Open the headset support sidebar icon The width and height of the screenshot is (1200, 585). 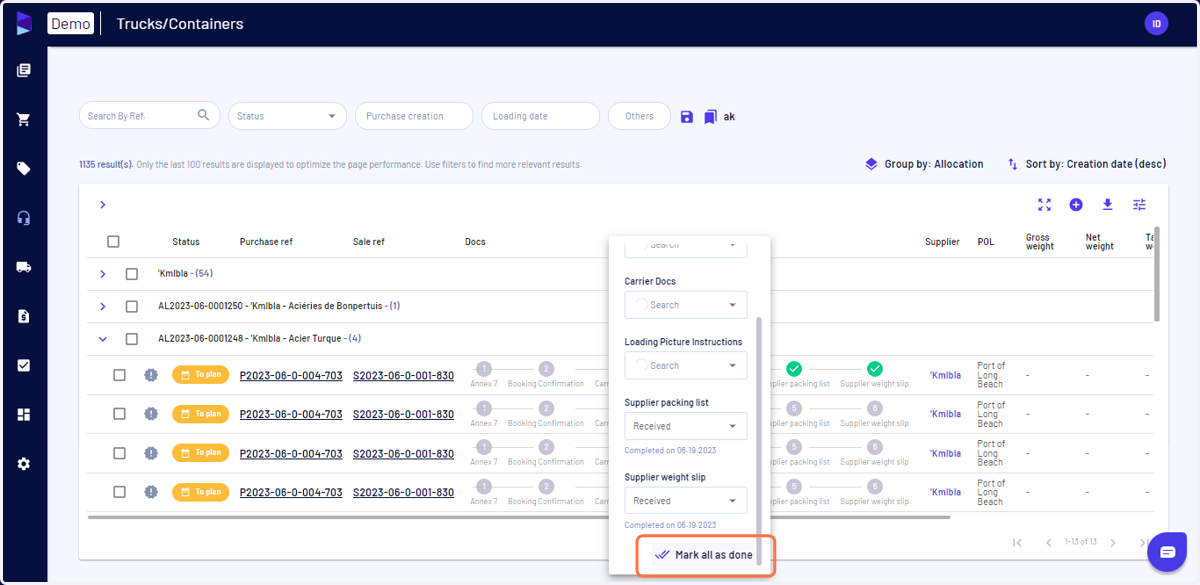pyautogui.click(x=24, y=218)
